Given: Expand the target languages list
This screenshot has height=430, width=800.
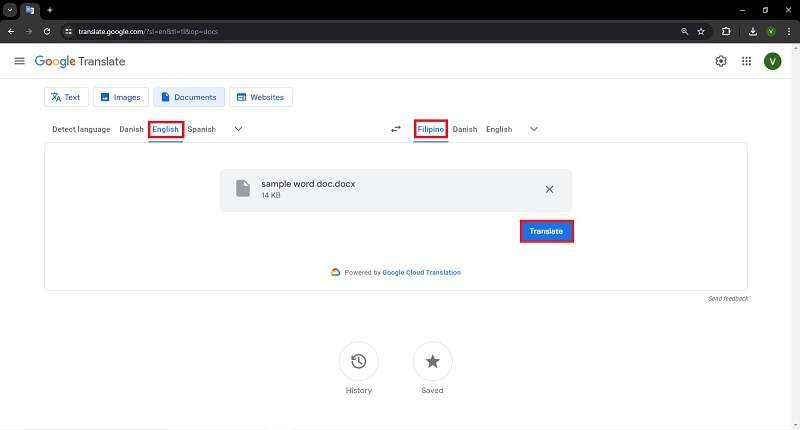Looking at the screenshot, I should coord(534,129).
